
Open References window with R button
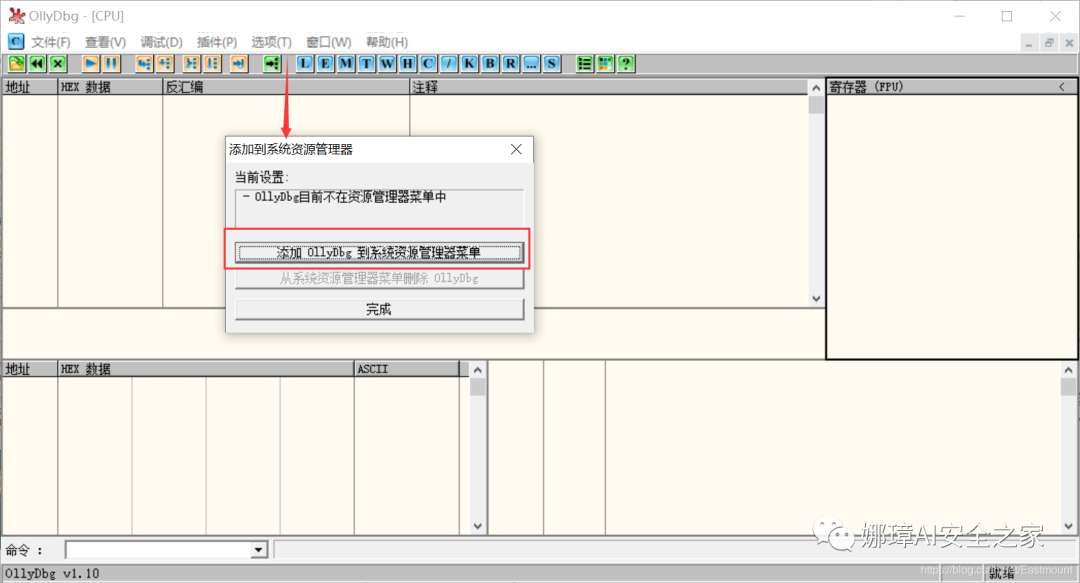click(510, 64)
